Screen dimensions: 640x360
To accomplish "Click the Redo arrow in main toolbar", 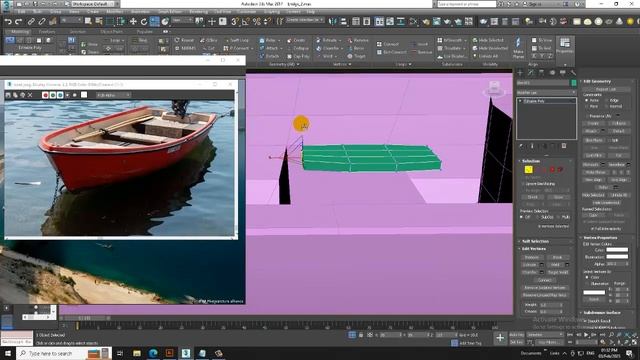I will click(x=18, y=22).
